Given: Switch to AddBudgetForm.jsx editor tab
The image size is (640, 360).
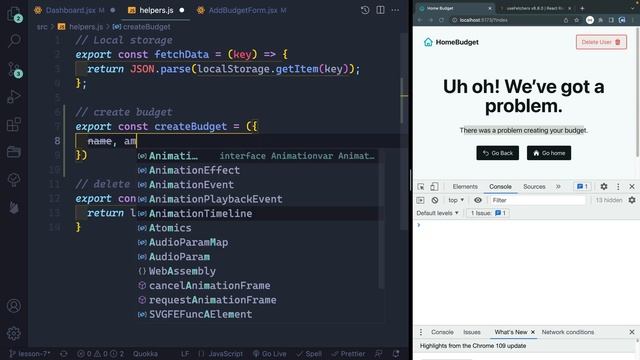Looking at the screenshot, I should click(242, 10).
